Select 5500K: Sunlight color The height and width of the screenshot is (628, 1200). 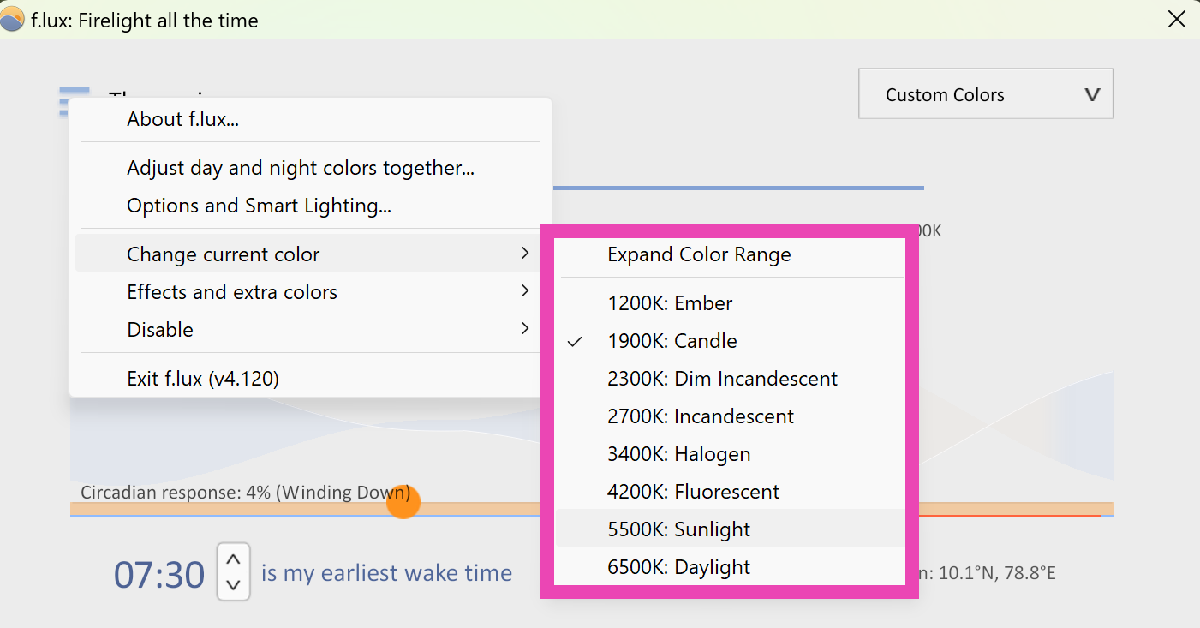click(x=732, y=529)
